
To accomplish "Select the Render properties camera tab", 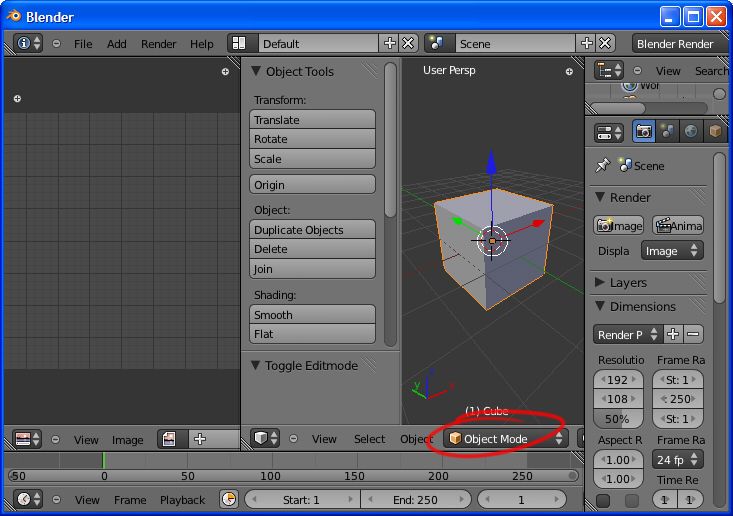I will [644, 131].
